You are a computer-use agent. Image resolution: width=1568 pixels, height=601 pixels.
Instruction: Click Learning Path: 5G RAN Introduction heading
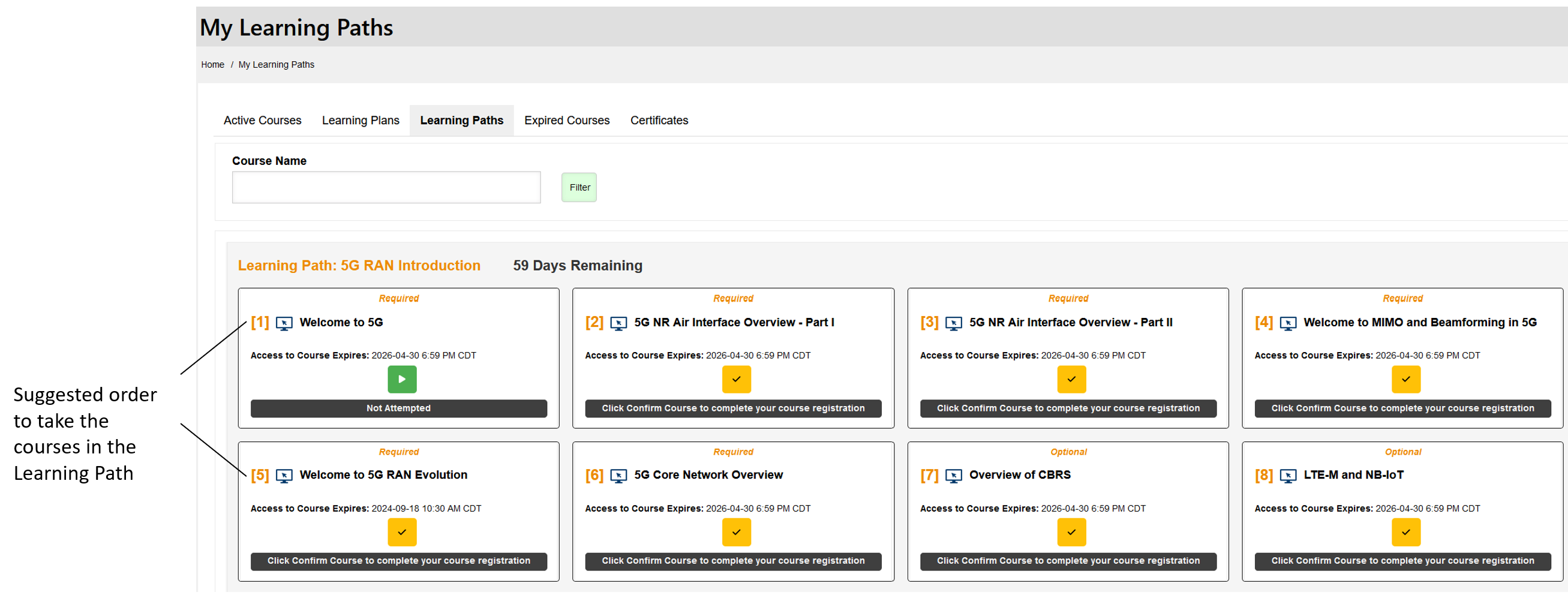359,266
